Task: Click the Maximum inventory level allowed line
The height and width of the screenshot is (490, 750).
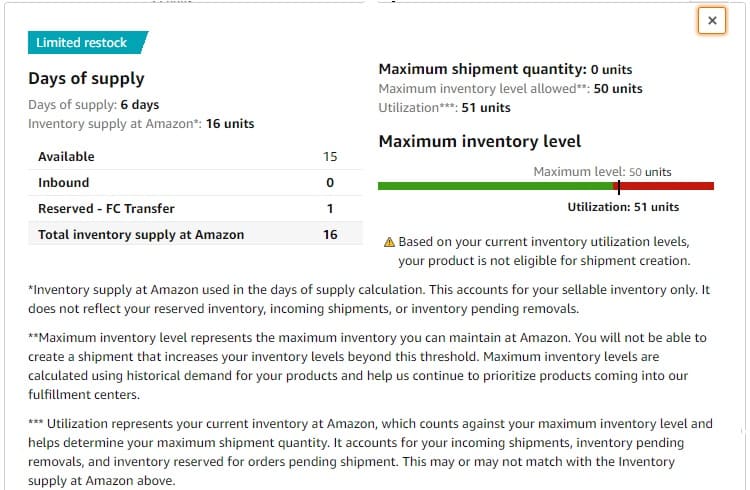Action: (510, 89)
